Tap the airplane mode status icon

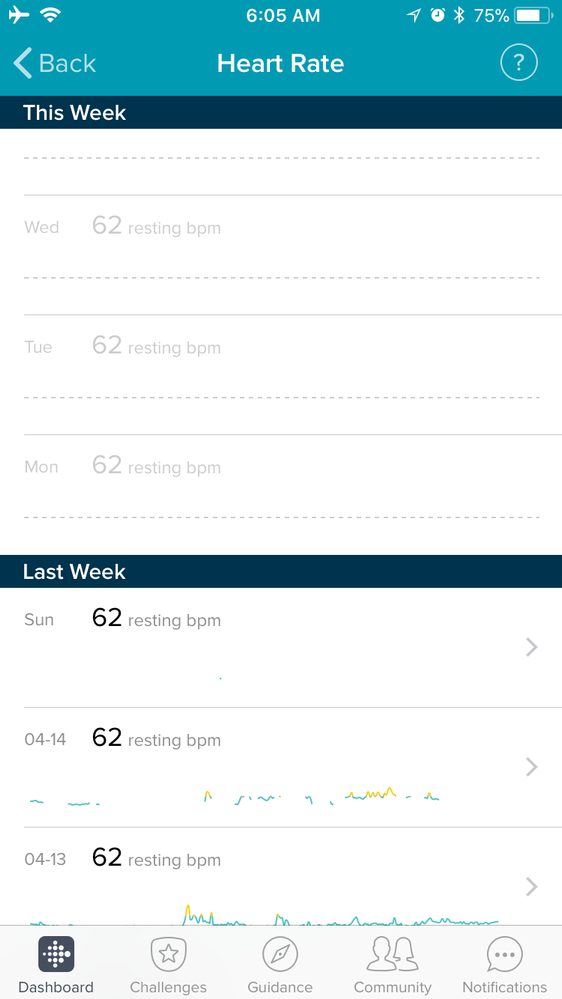(x=19, y=15)
